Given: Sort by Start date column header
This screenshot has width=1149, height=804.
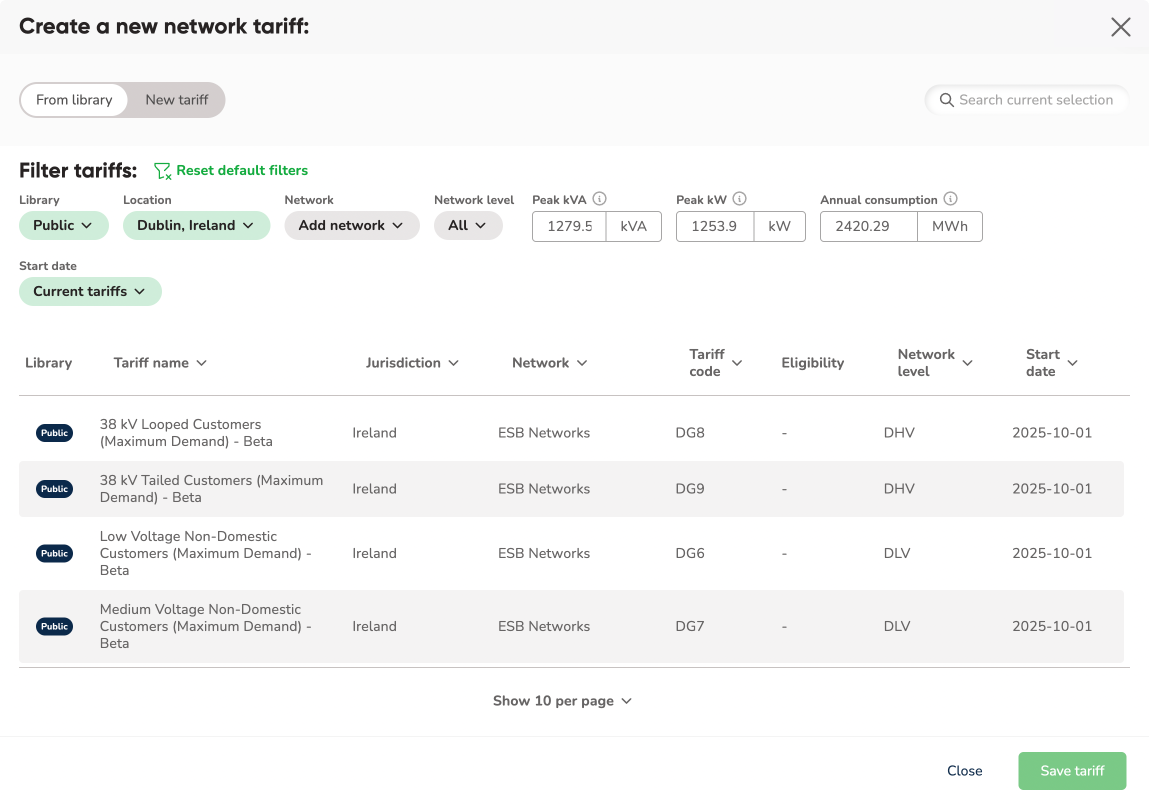Looking at the screenshot, I should 1052,363.
